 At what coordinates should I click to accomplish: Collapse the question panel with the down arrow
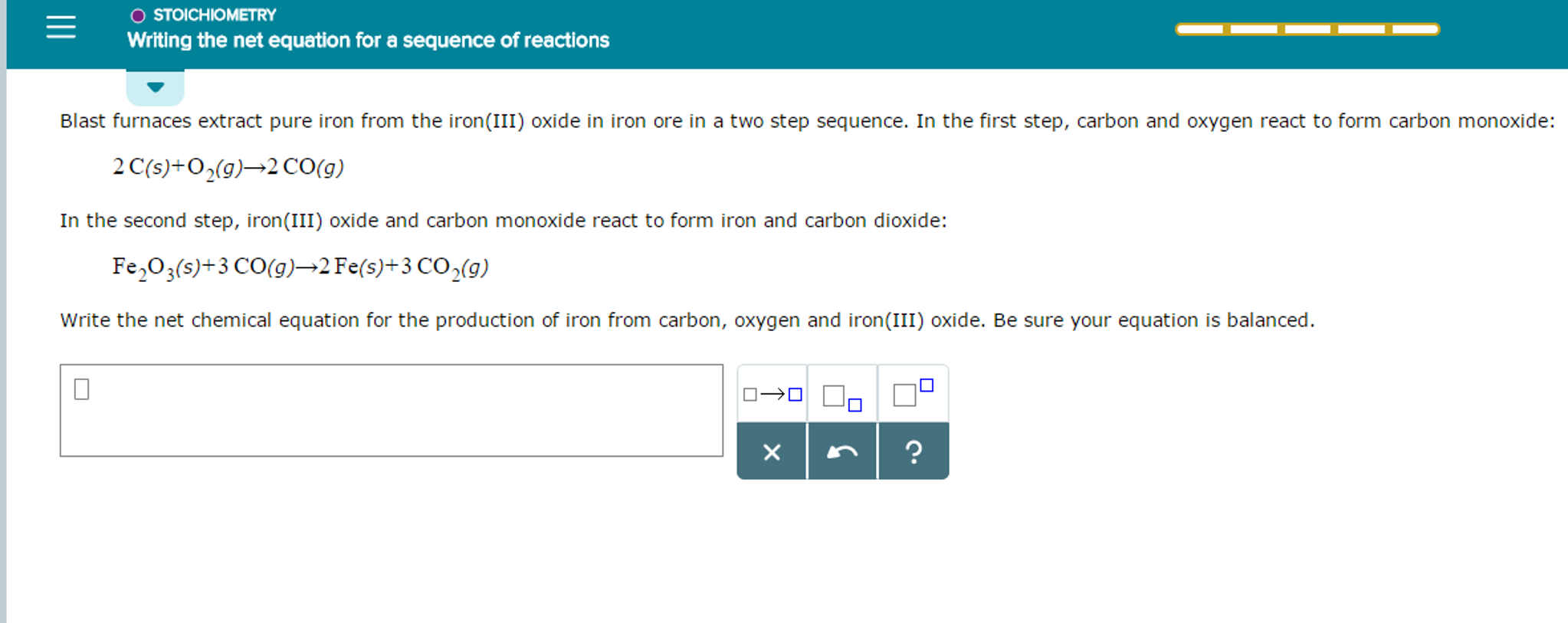155,87
